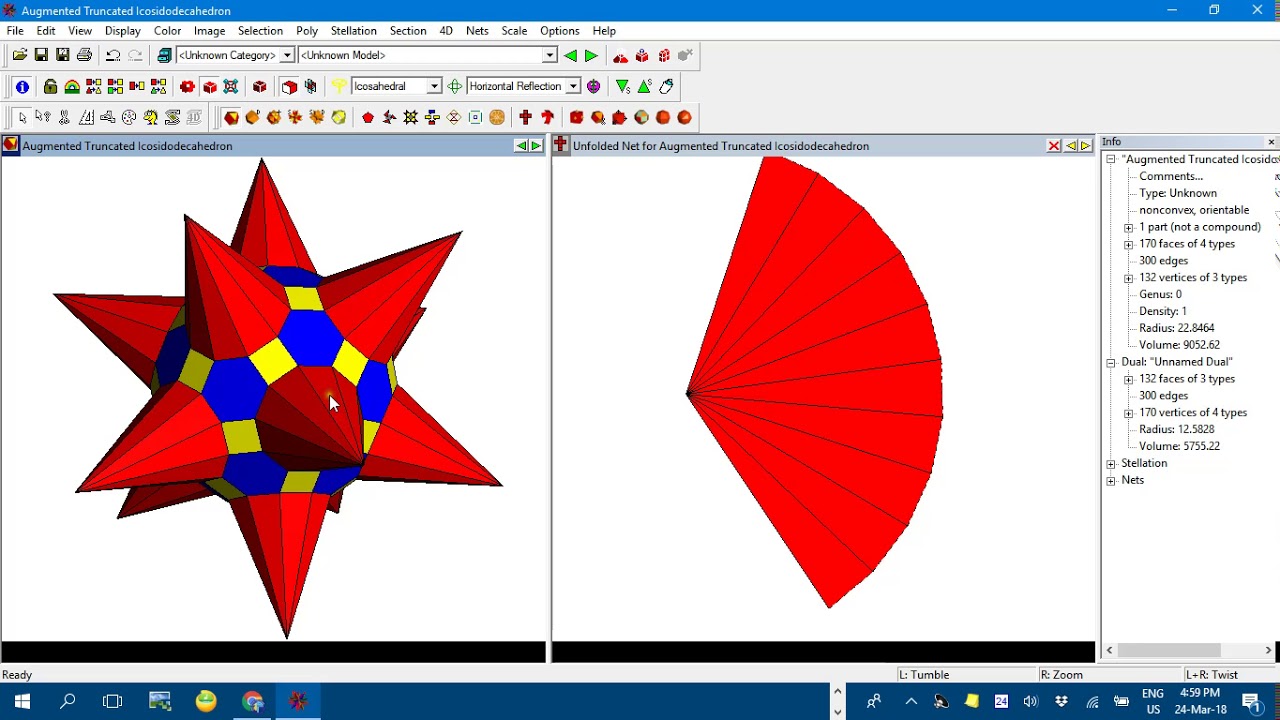Screen dimensions: 1280x720
Task: Click the green upward triangle icon
Action: pyautogui.click(x=644, y=86)
